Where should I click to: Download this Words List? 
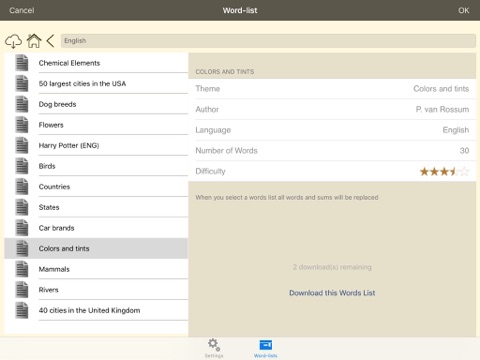pyautogui.click(x=332, y=293)
